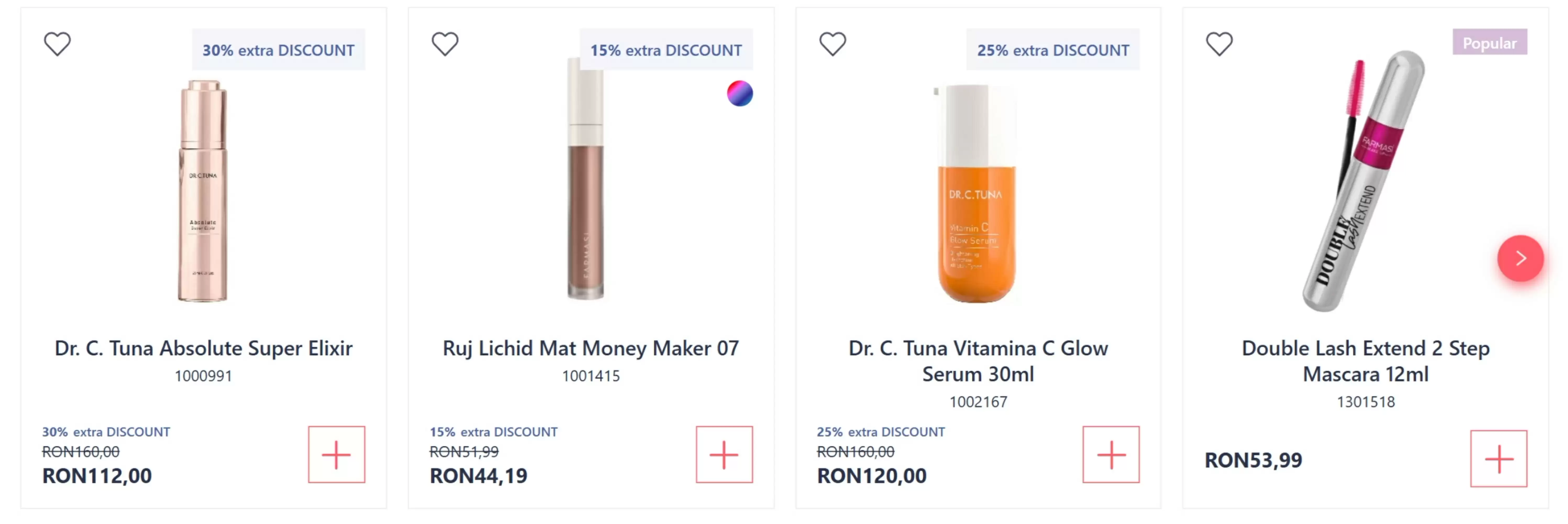Open color options swatch for Ruj Lichid
This screenshot has width=1568, height=524.
click(x=740, y=93)
